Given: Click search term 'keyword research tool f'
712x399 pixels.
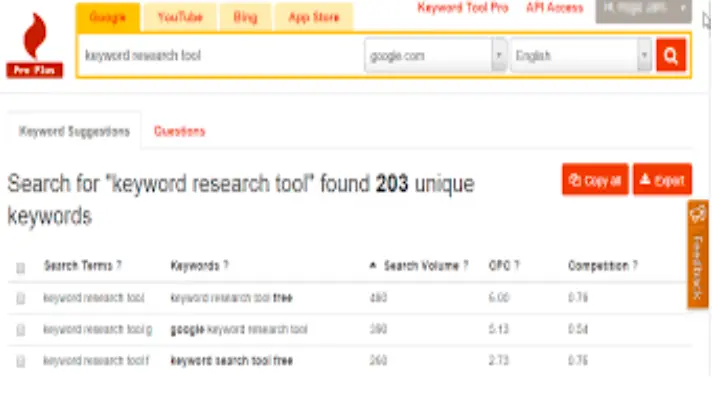Looking at the screenshot, I should [x=96, y=360].
